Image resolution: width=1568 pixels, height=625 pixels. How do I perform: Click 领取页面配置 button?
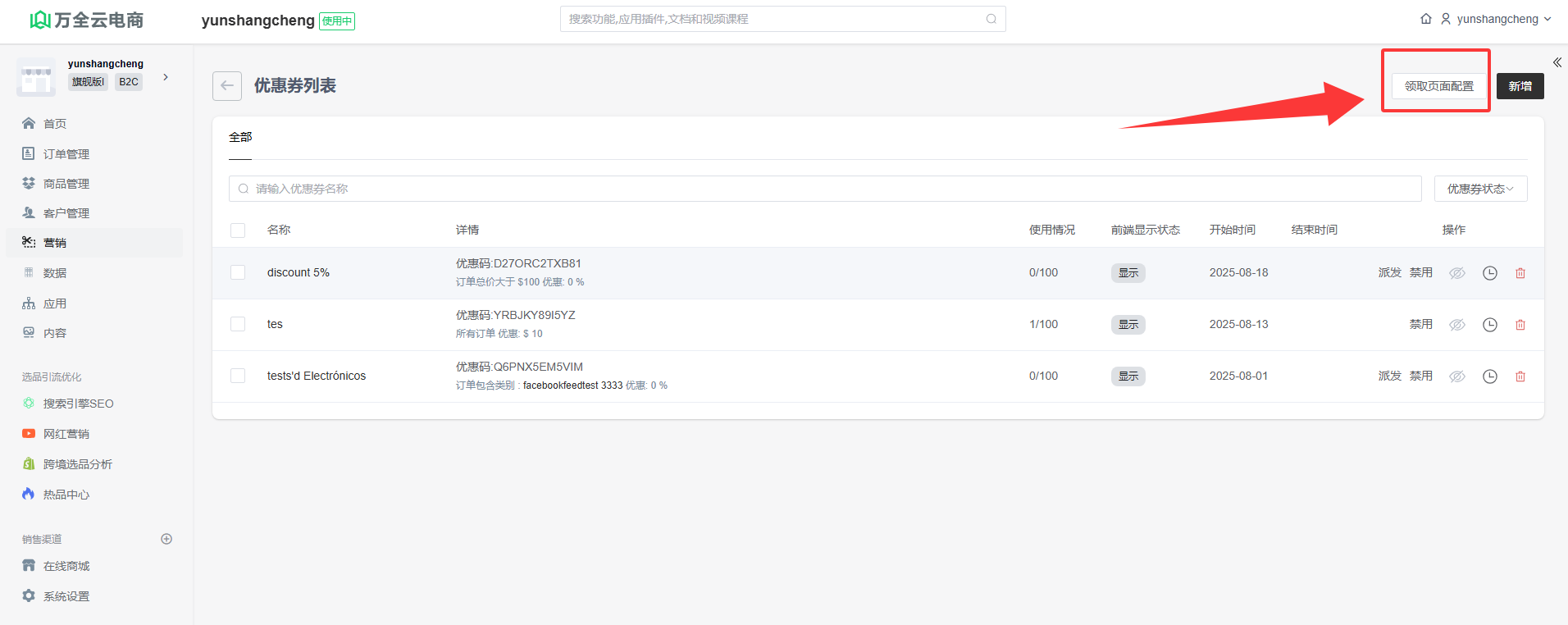pos(1438,86)
